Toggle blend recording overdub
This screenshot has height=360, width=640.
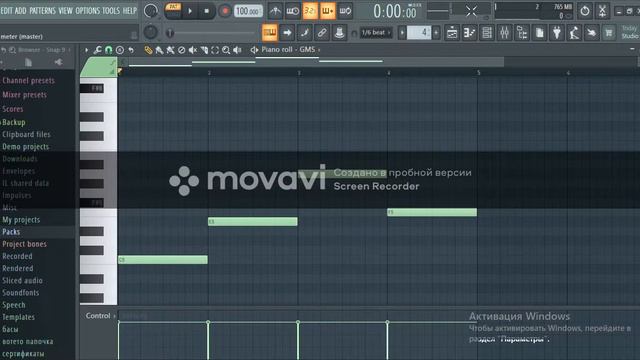[328, 11]
